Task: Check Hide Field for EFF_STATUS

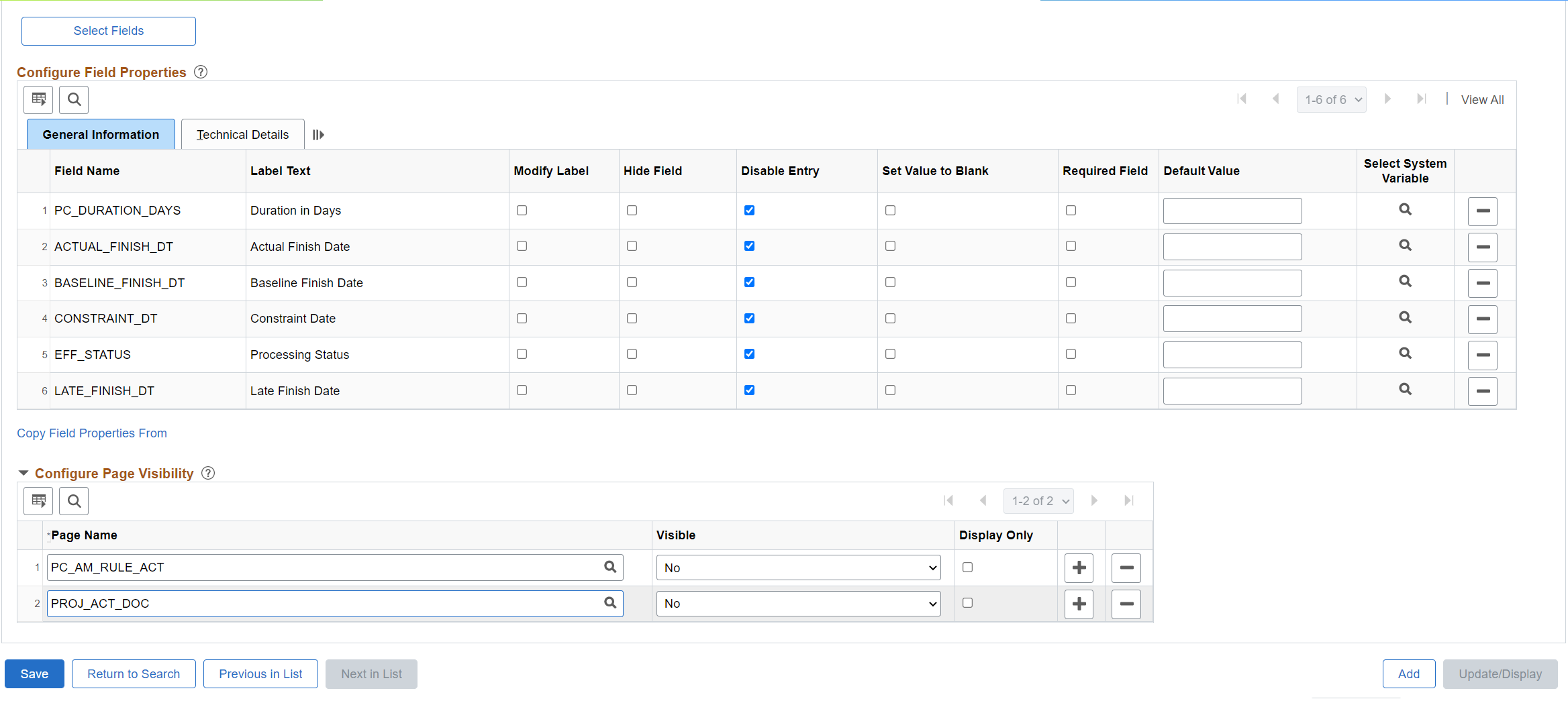Action: pyautogui.click(x=632, y=354)
